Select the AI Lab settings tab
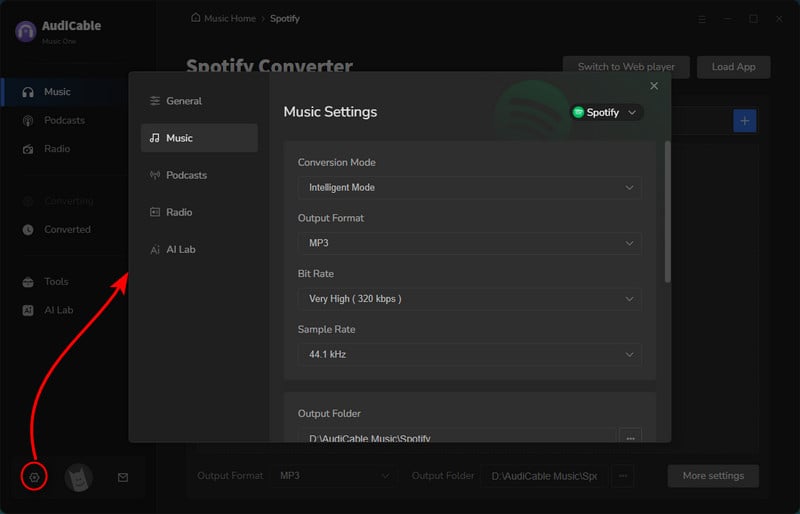800x514 pixels. [198, 249]
